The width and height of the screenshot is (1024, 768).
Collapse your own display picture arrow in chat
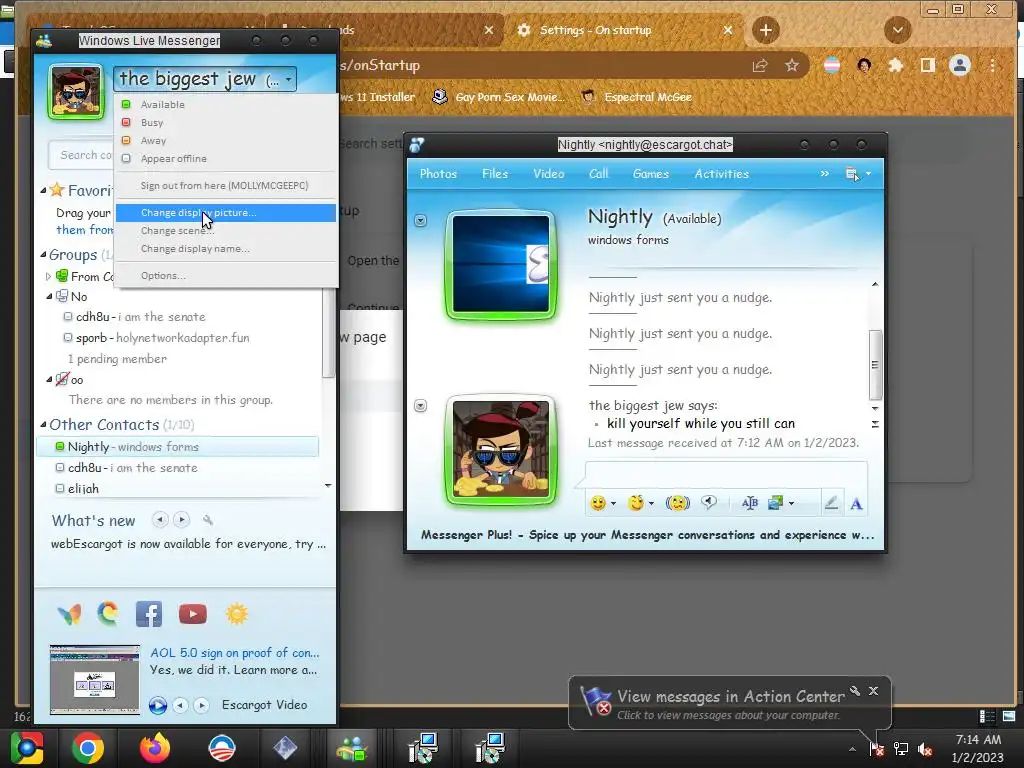coord(421,406)
